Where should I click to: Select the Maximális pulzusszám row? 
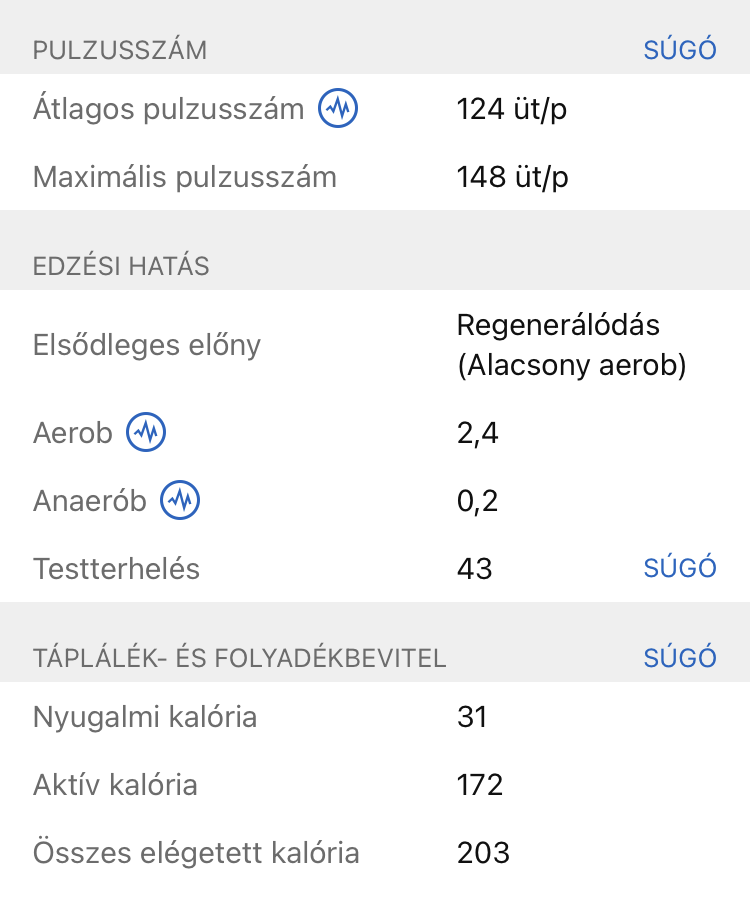pos(185,177)
